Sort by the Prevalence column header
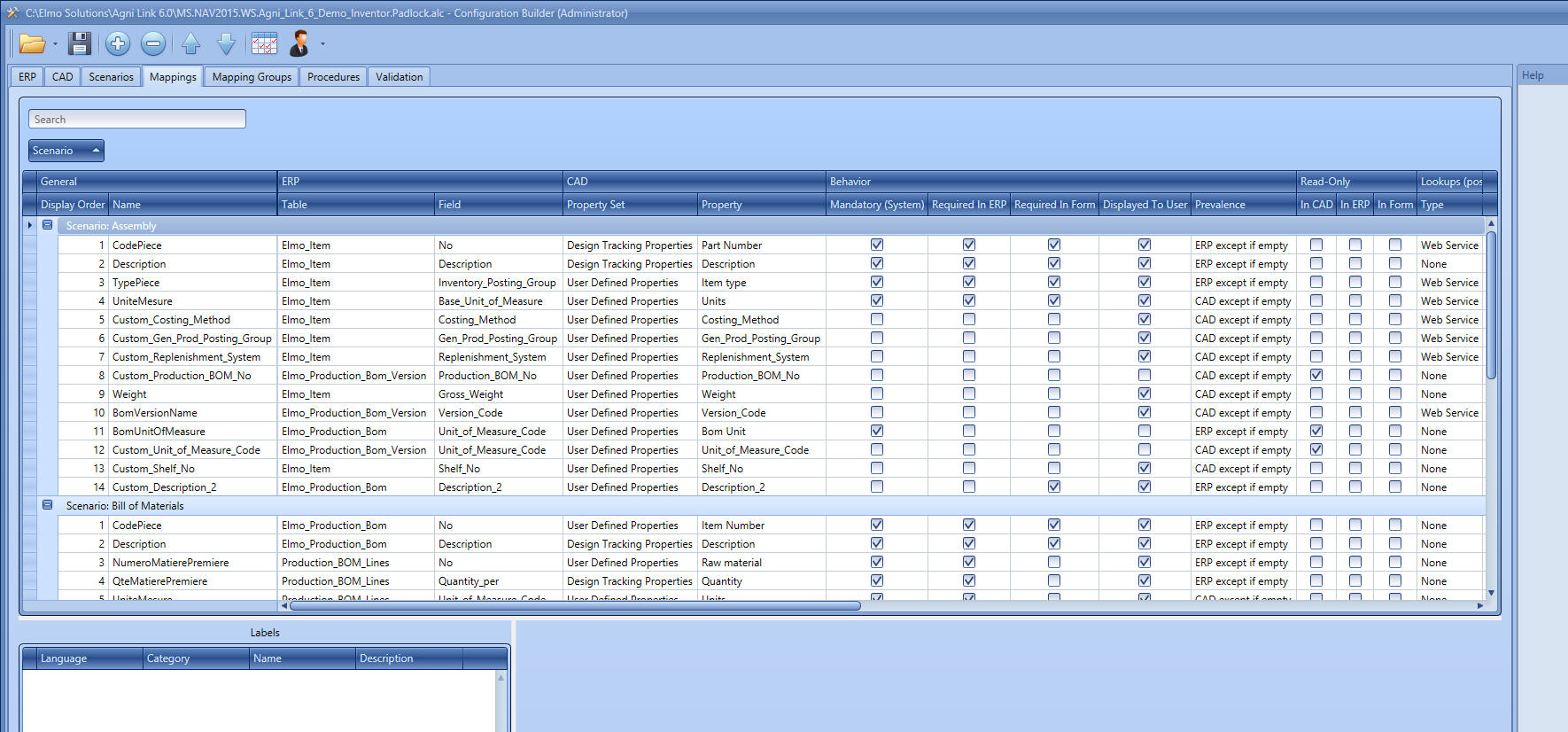 [x=1242, y=205]
